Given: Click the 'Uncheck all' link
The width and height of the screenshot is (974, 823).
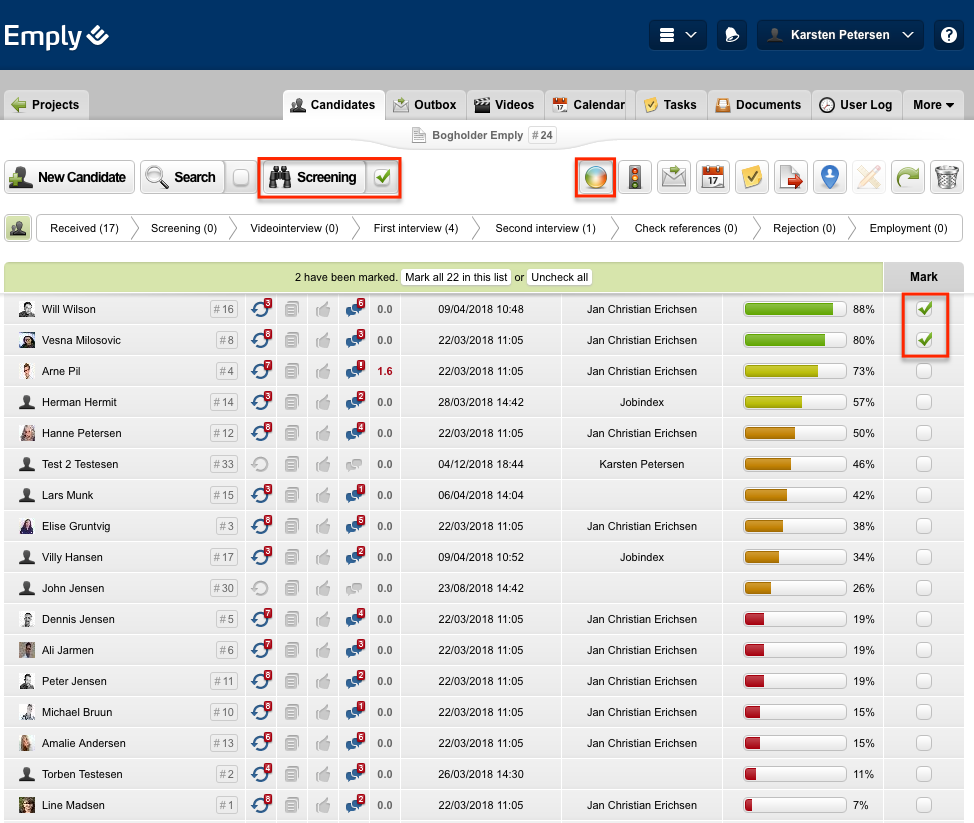Looking at the screenshot, I should pyautogui.click(x=559, y=277).
